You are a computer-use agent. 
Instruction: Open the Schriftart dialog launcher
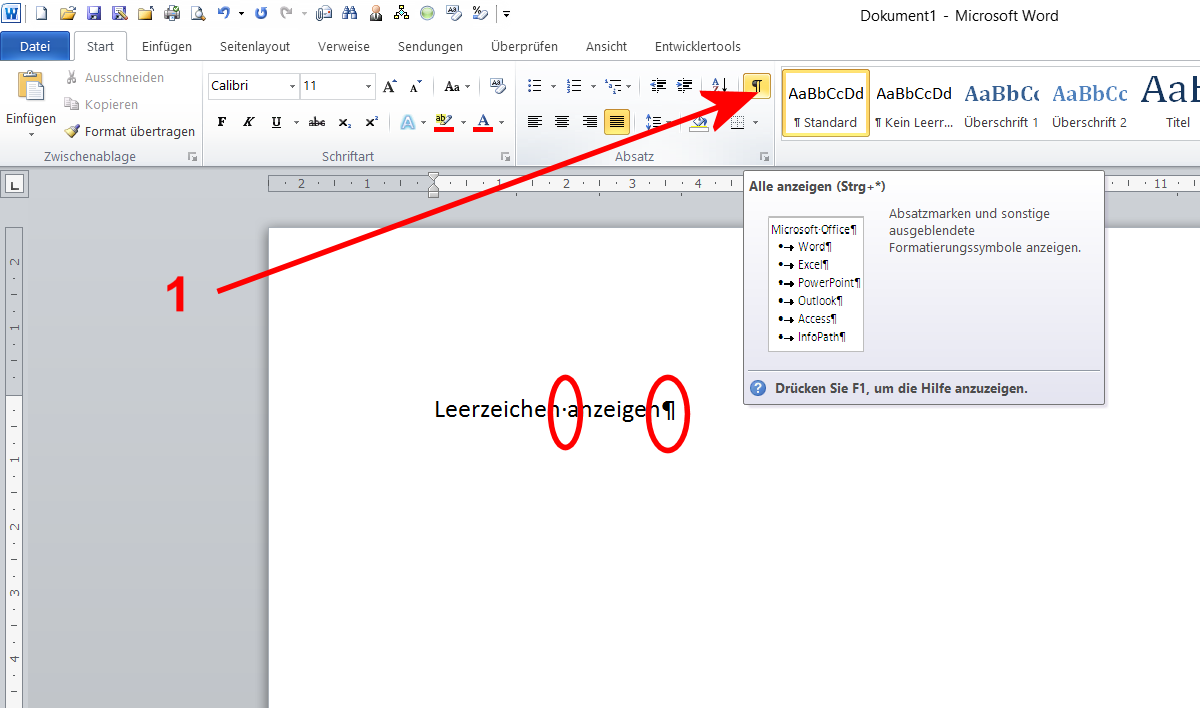[x=505, y=157]
